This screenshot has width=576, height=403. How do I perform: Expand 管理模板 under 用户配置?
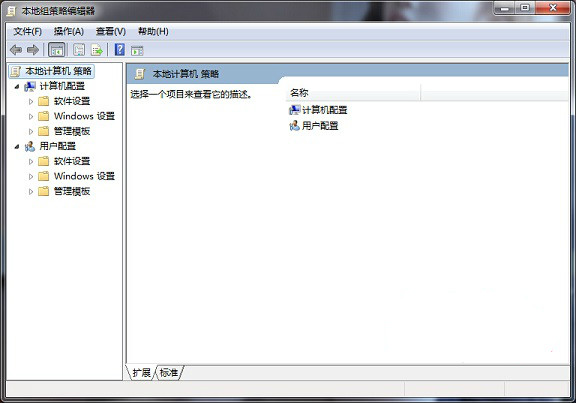coord(31,191)
